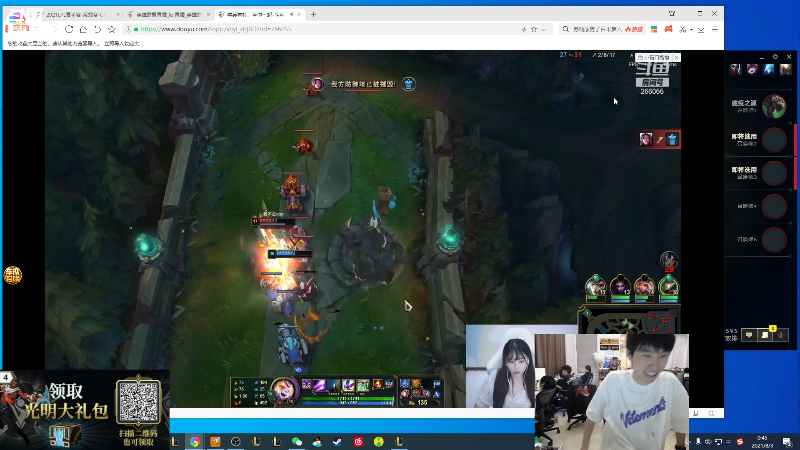Viewport: 800px width, 450px height.
Task: Toggle League client microphone button
Action: click(781, 335)
